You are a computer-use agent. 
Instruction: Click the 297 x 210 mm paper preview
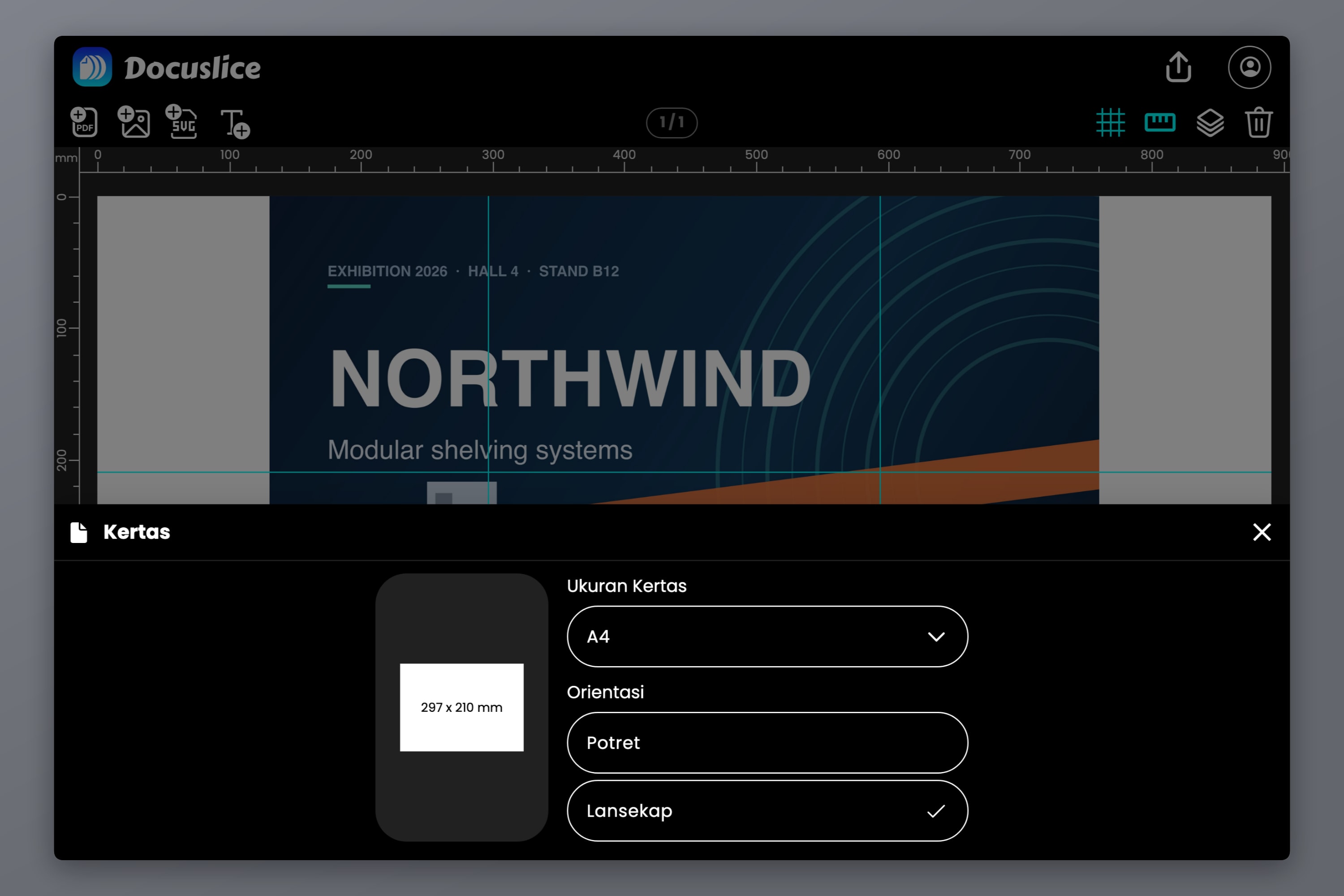pos(462,707)
